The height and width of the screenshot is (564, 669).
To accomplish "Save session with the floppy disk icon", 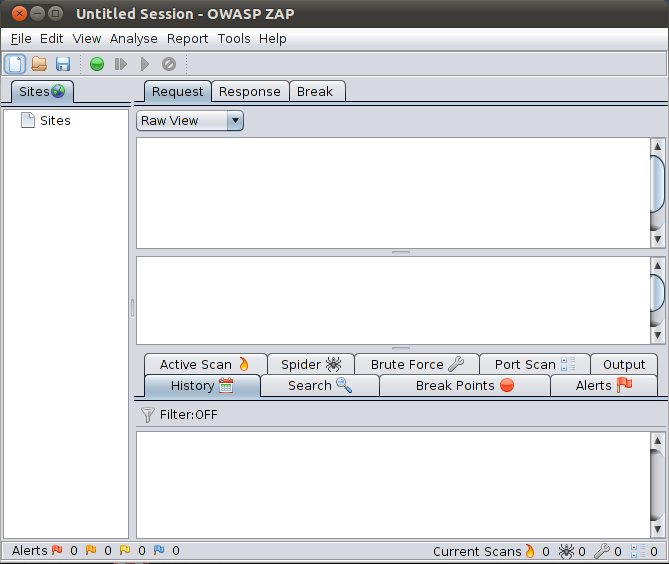I will point(63,64).
